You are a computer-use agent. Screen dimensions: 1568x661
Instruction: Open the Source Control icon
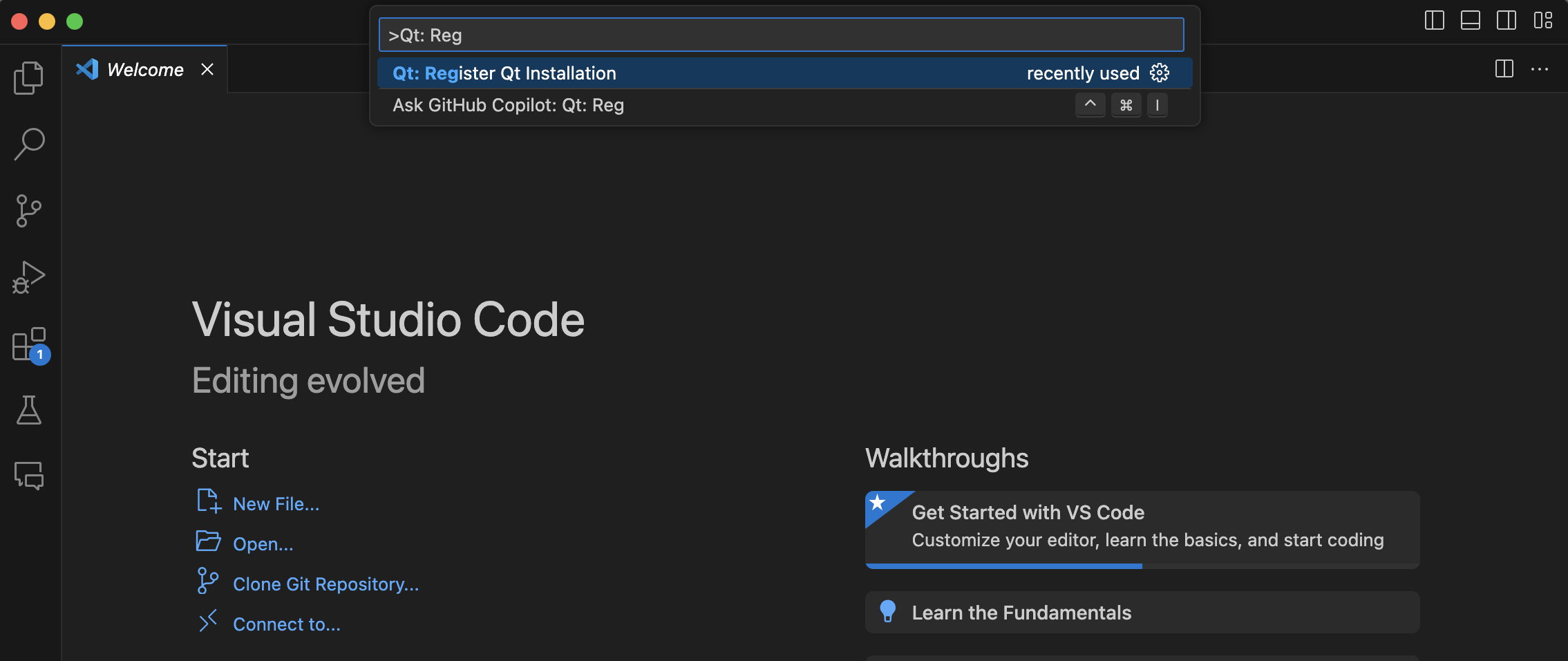[x=28, y=210]
